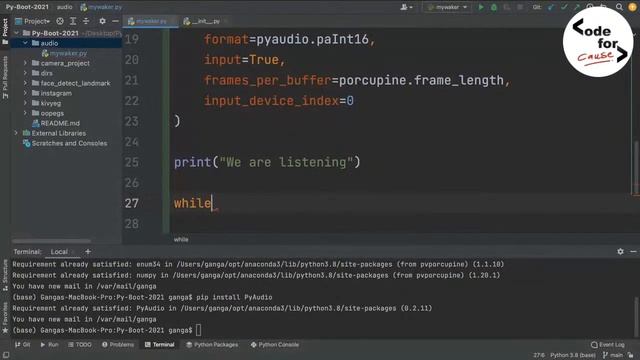This screenshot has width=640, height=360.
Task: Collapse all in Project panel
Action: pyautogui.click(x=86, y=21)
